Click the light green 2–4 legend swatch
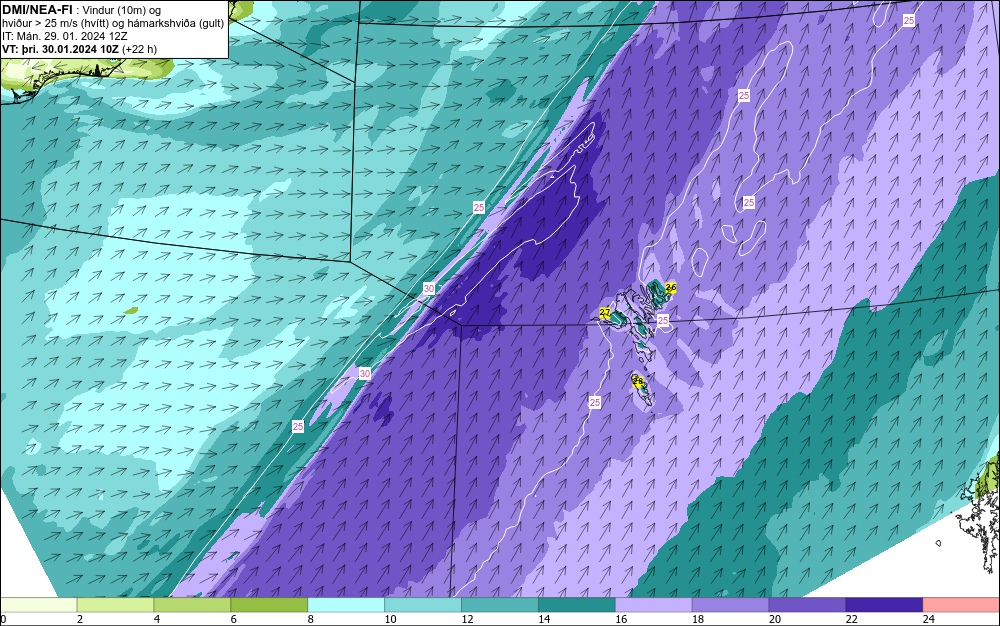 [x=115, y=605]
